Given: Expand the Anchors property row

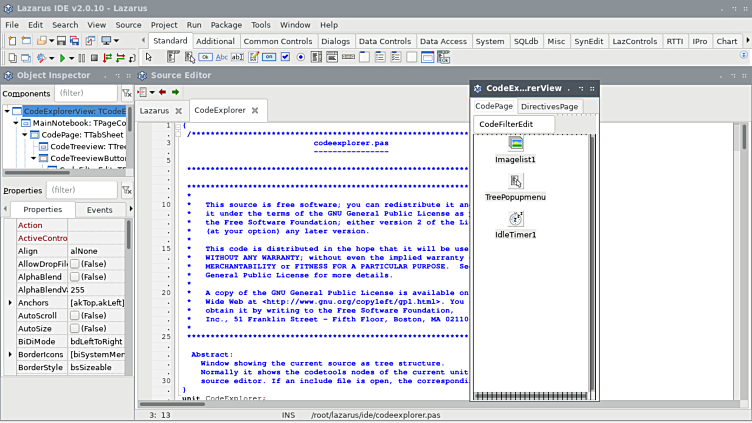Looking at the screenshot, I should tap(11, 302).
